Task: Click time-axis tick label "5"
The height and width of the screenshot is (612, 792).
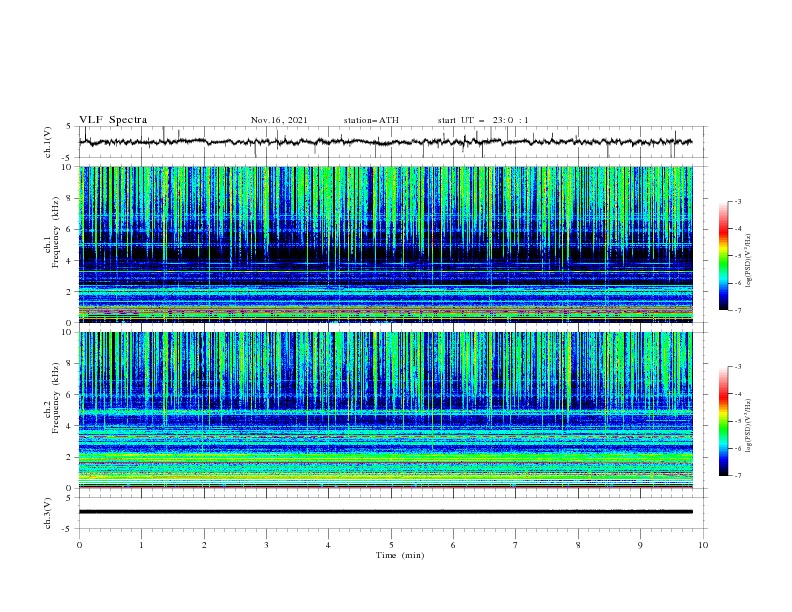Action: click(x=391, y=545)
